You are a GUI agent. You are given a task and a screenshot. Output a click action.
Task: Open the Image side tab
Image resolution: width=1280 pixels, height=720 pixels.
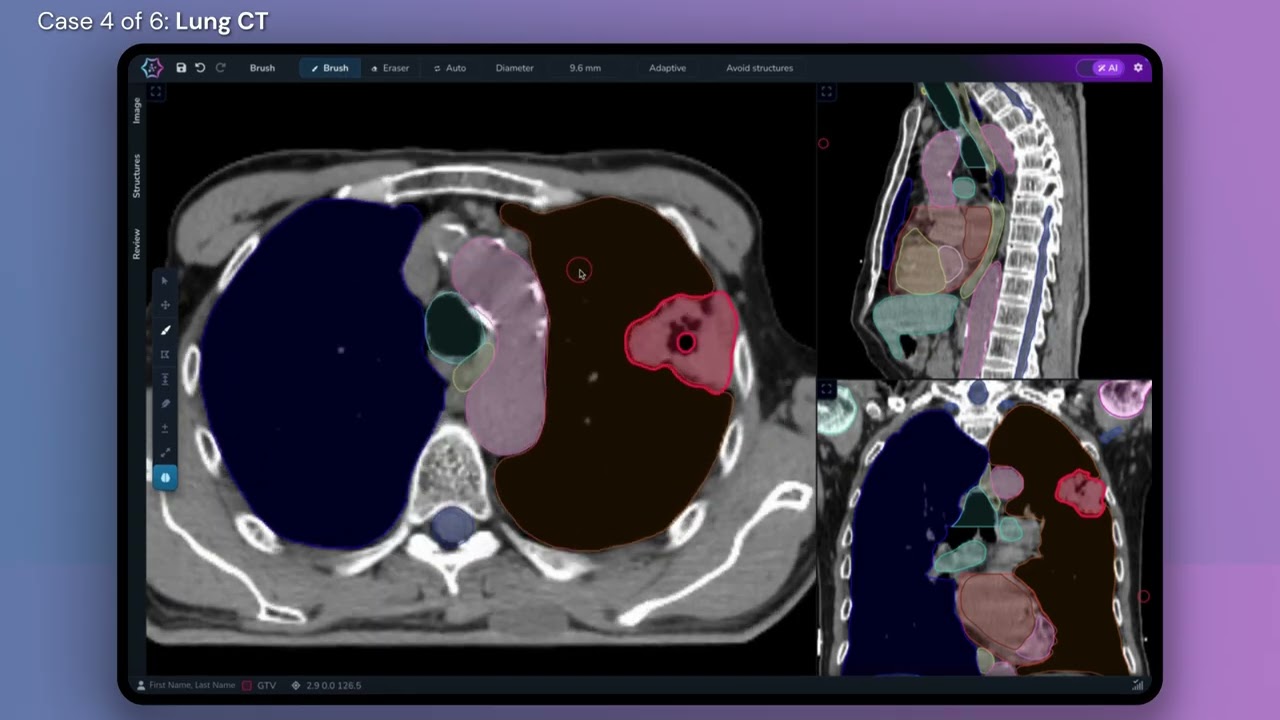click(x=137, y=110)
